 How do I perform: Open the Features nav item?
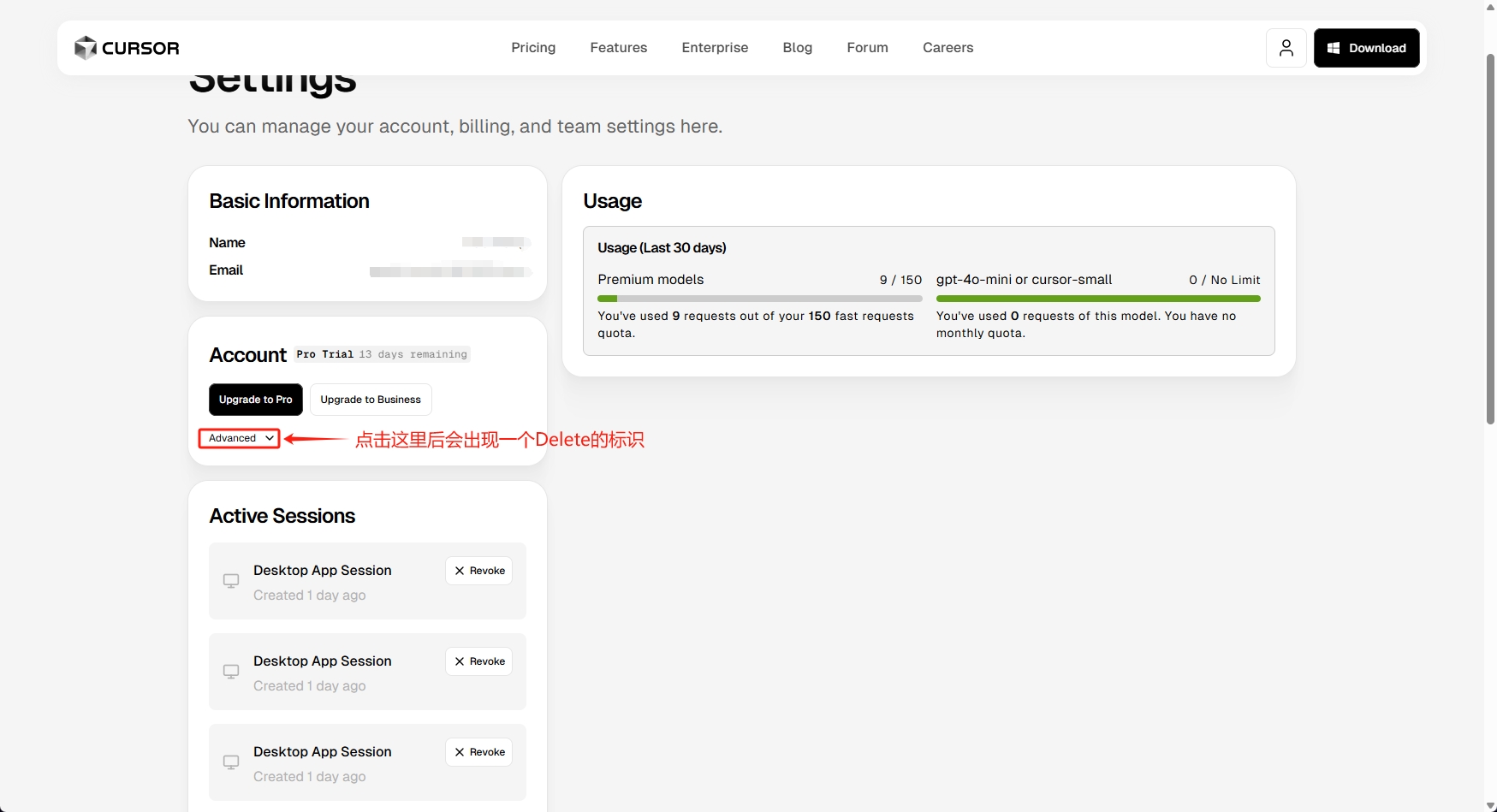(618, 48)
